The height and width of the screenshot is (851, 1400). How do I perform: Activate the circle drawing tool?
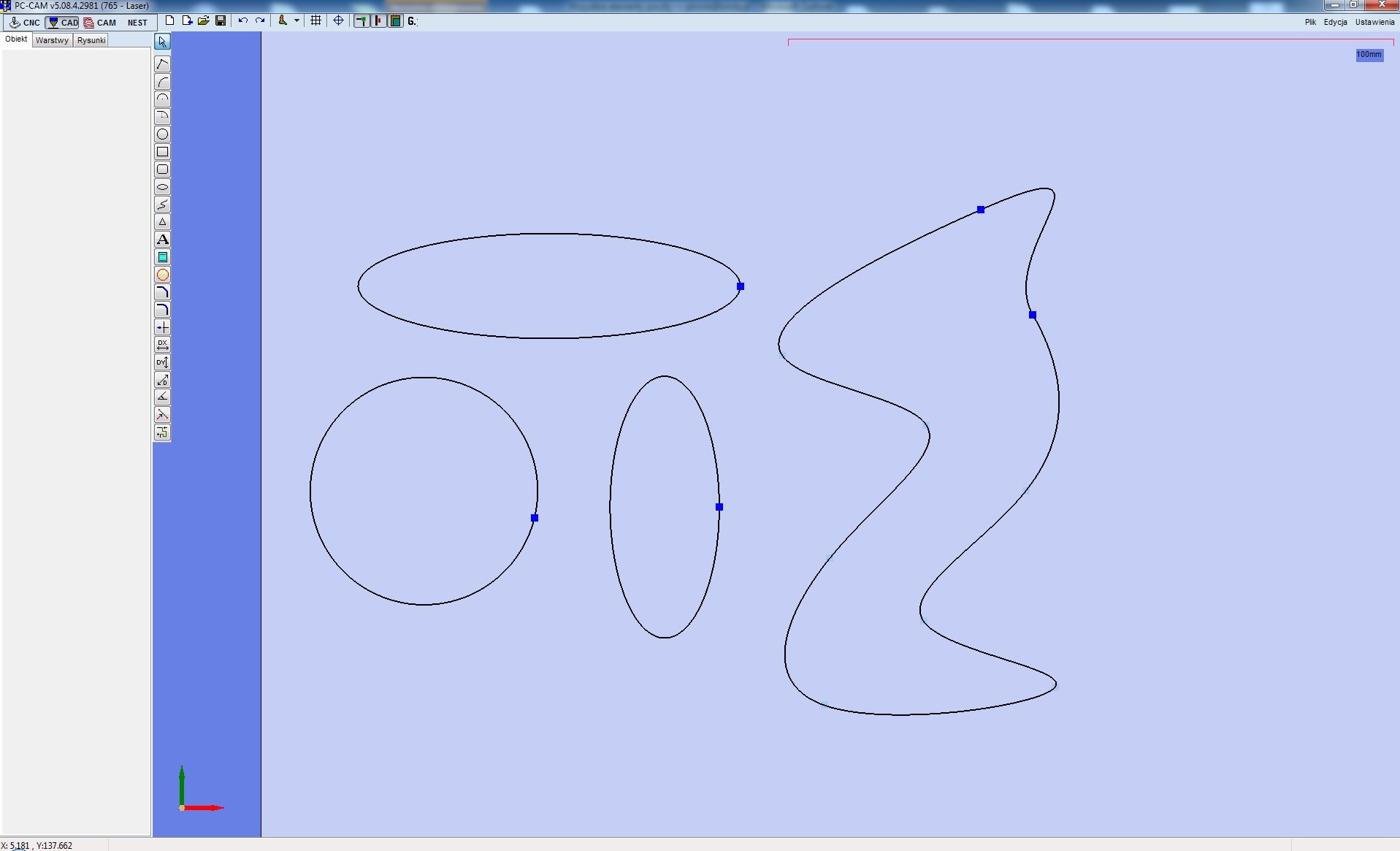162,134
